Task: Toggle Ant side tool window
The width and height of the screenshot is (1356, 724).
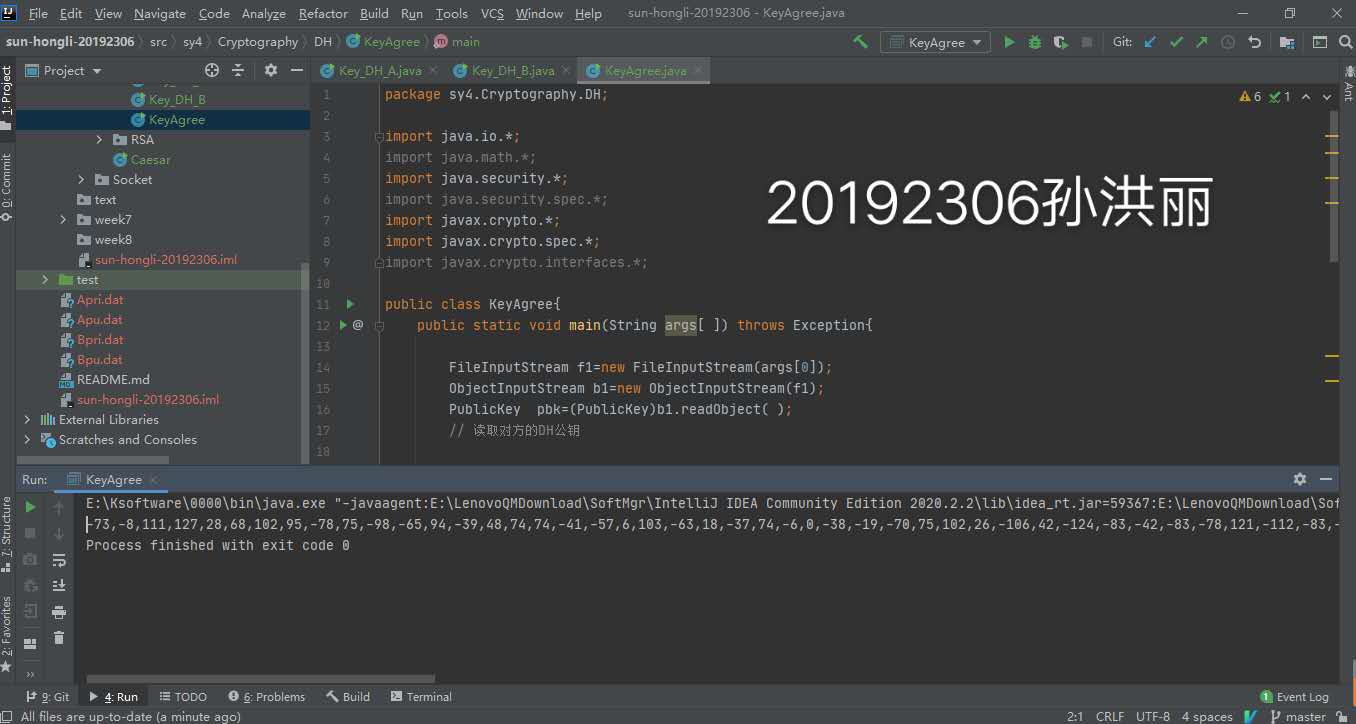Action: [x=1348, y=83]
